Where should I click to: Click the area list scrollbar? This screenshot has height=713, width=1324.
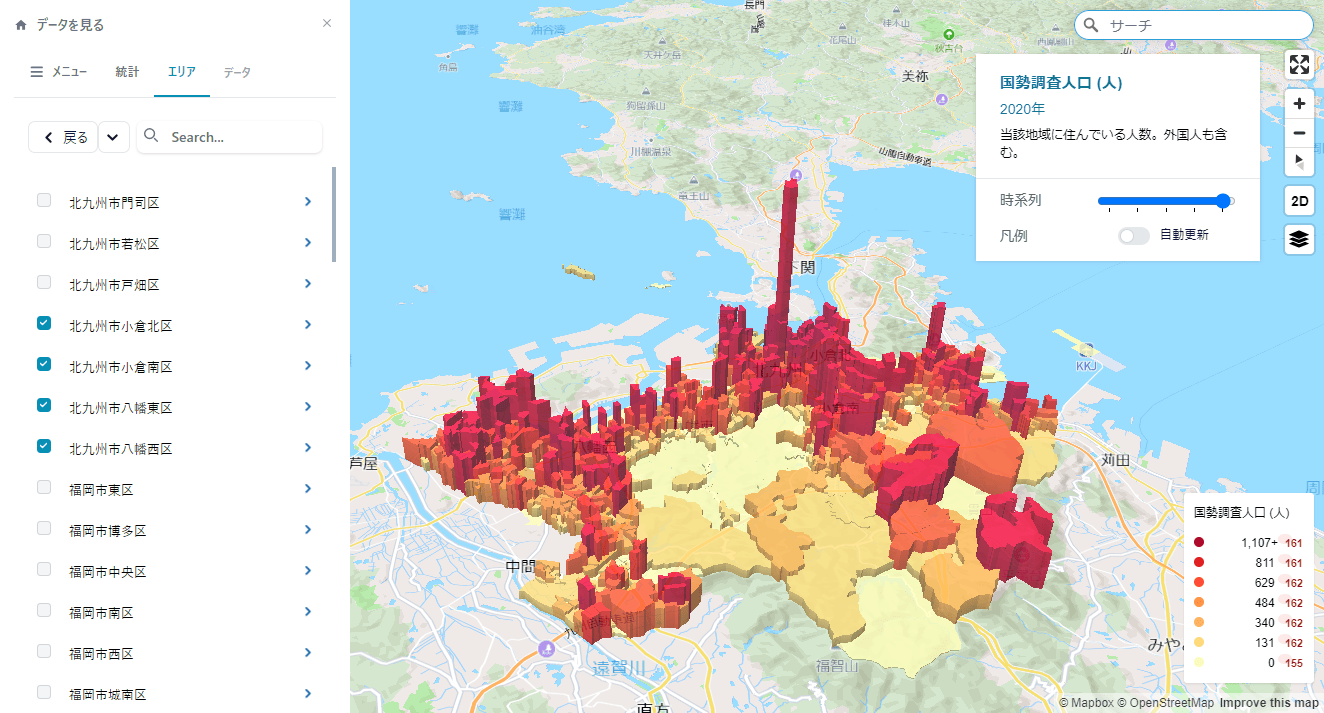pyautogui.click(x=334, y=214)
